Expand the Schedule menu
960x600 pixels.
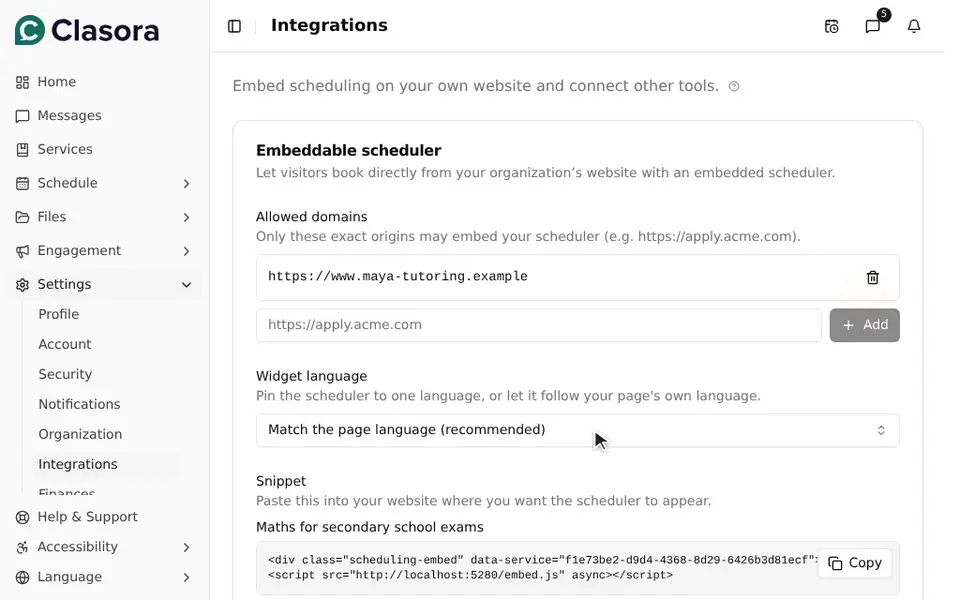coord(186,183)
